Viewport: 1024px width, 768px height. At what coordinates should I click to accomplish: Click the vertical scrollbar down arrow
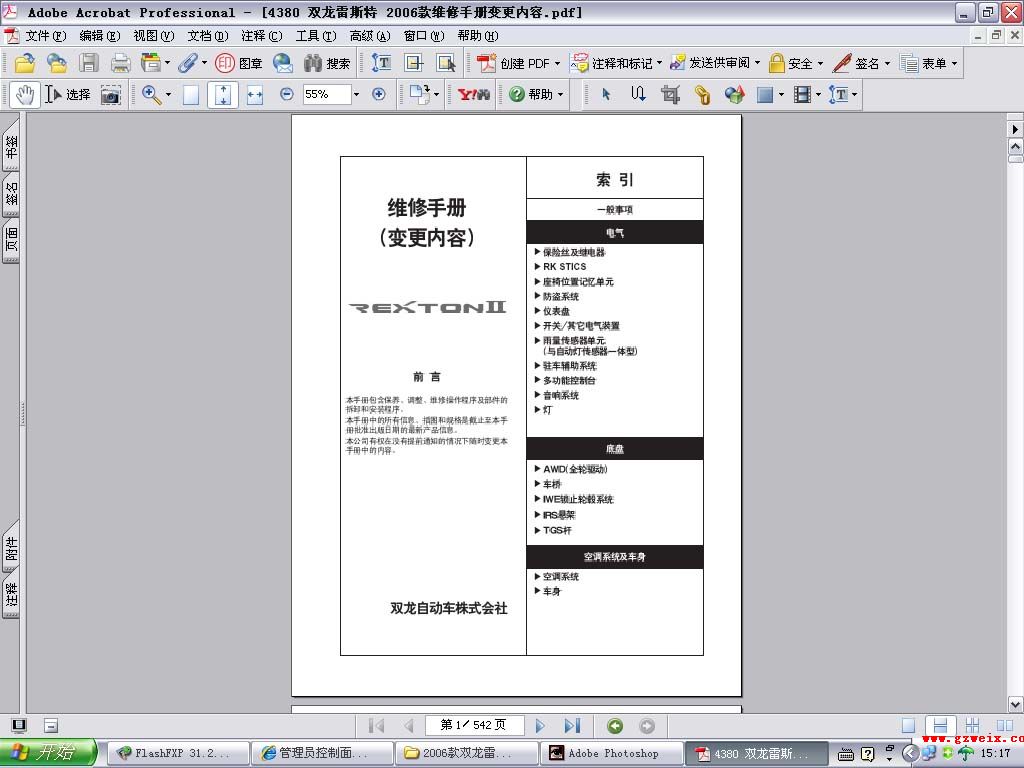(x=1015, y=704)
